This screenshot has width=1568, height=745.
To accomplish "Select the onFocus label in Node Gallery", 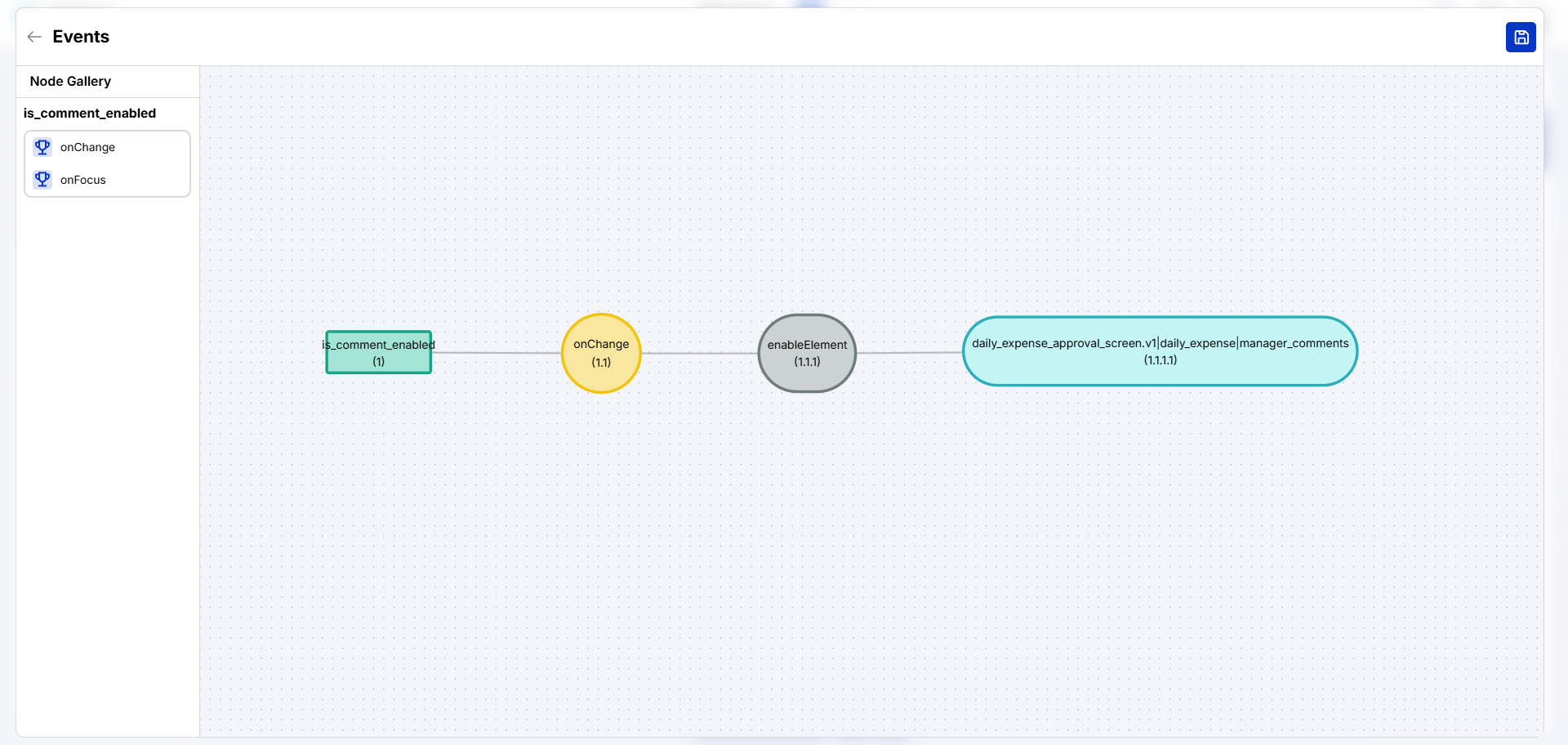I will pos(82,181).
